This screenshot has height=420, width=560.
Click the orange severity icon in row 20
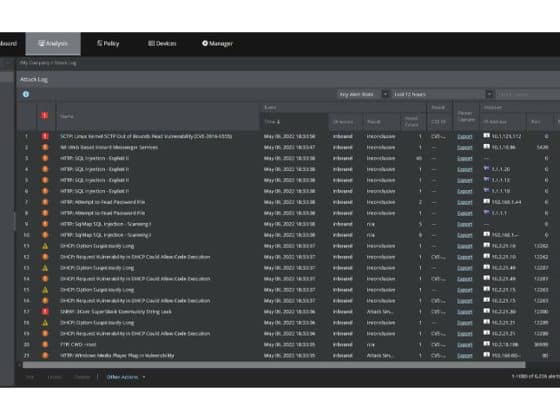(45, 345)
